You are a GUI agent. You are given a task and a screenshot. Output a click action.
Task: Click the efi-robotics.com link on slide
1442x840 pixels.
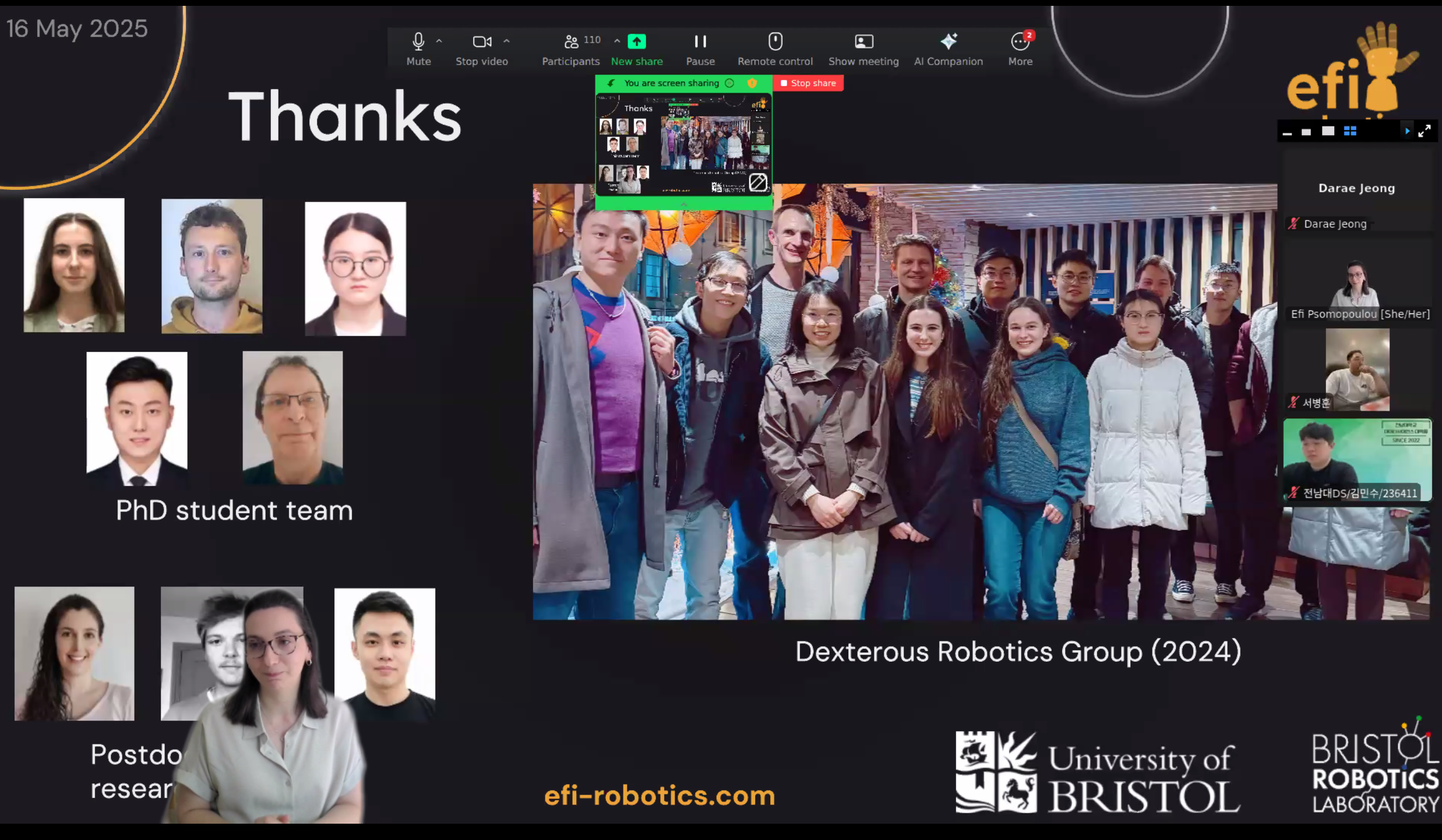(x=660, y=795)
